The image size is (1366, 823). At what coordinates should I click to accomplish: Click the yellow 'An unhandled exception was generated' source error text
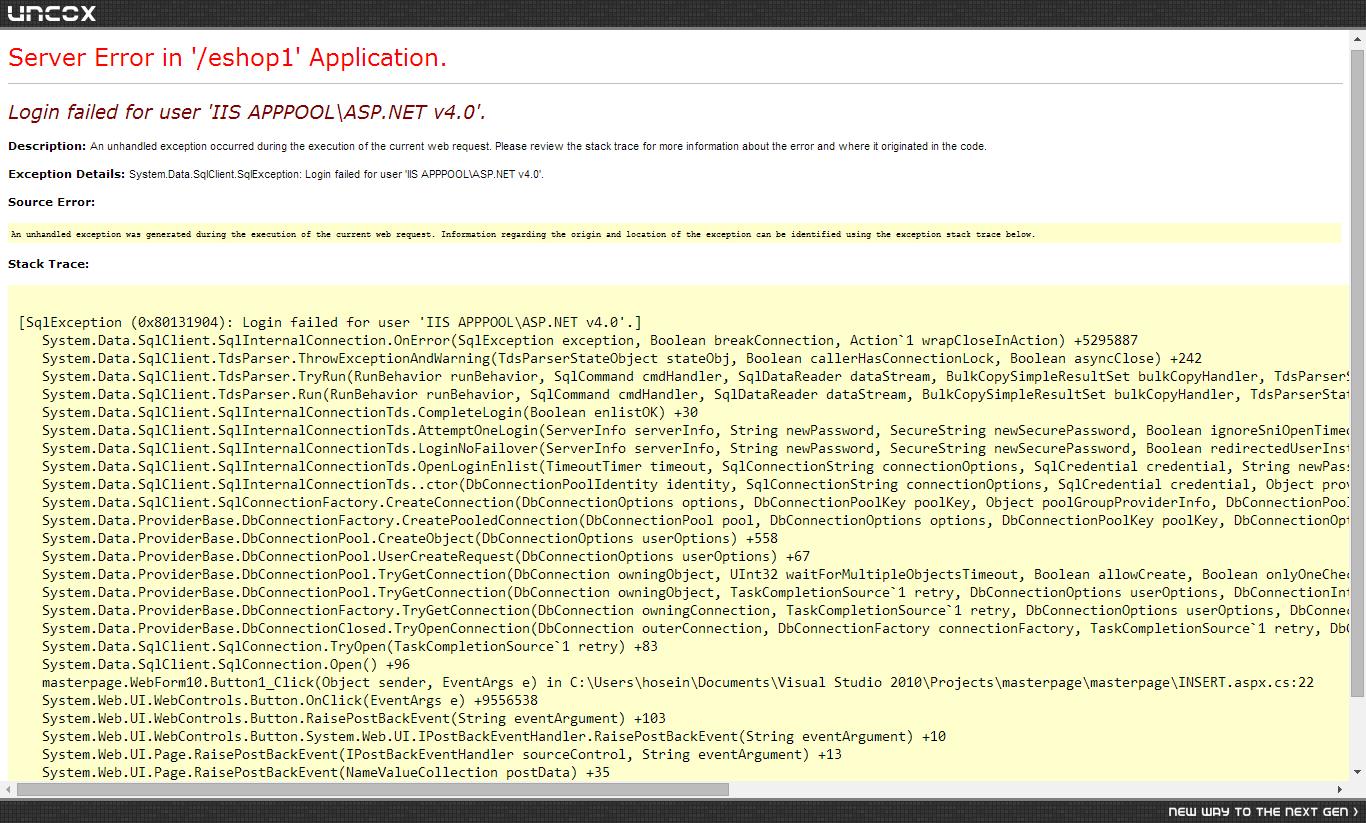coord(523,234)
